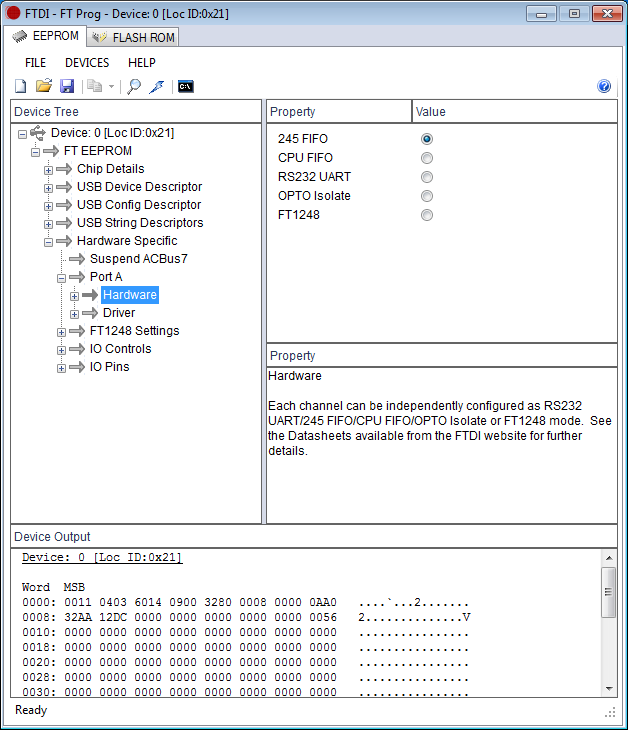
Task: Click the Program Devices lightning icon
Action: click(157, 86)
